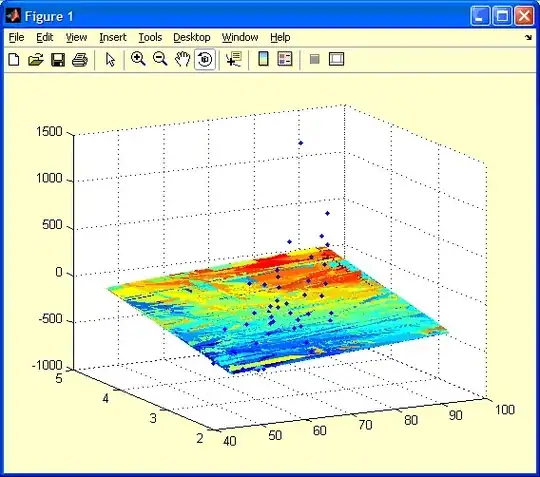Print the figure with the printer icon
540x477 pixels.
pos(80,59)
